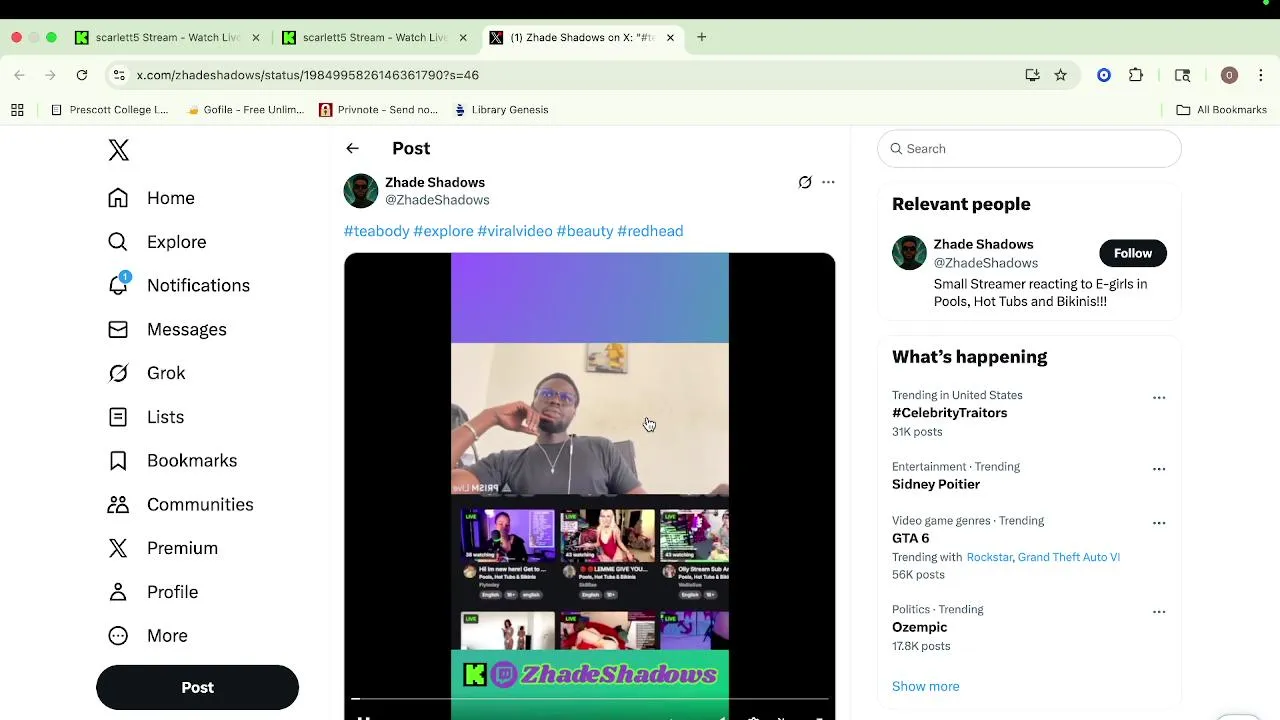Image resolution: width=1280 pixels, height=720 pixels.
Task: Open the Gofile bookmark
Action: tap(245, 110)
